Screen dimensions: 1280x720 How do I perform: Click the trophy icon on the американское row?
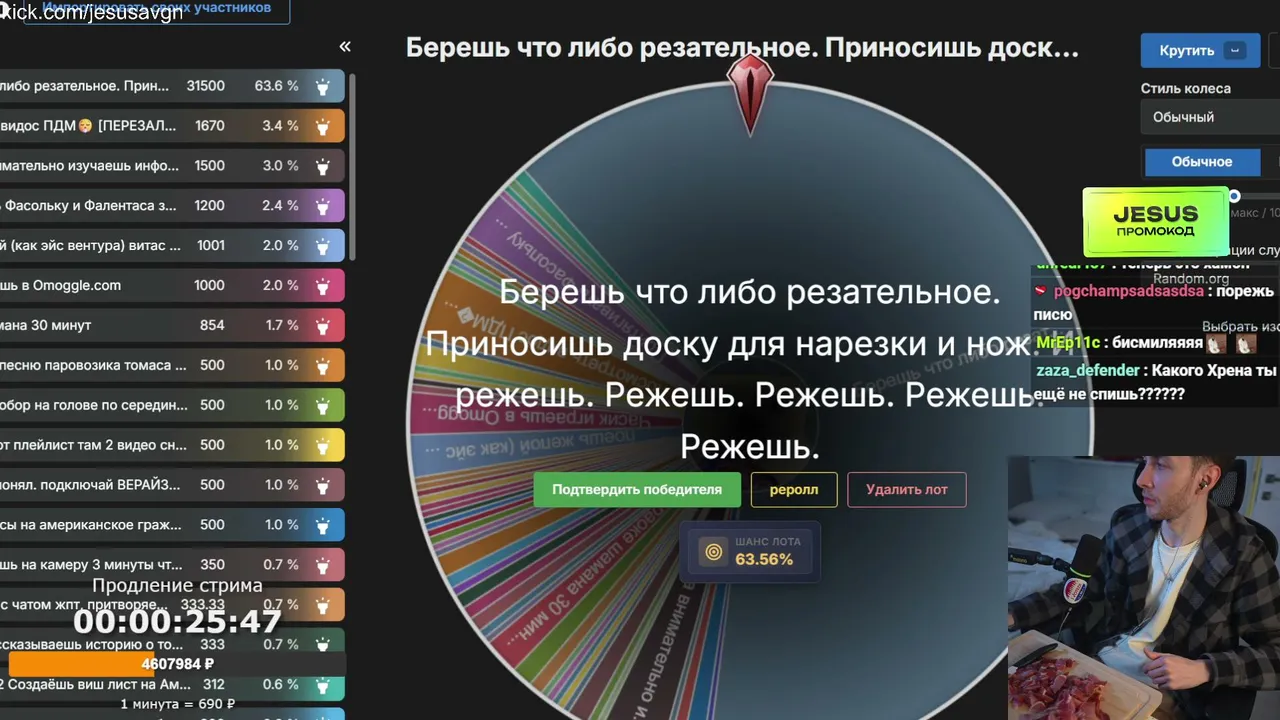coord(323,525)
